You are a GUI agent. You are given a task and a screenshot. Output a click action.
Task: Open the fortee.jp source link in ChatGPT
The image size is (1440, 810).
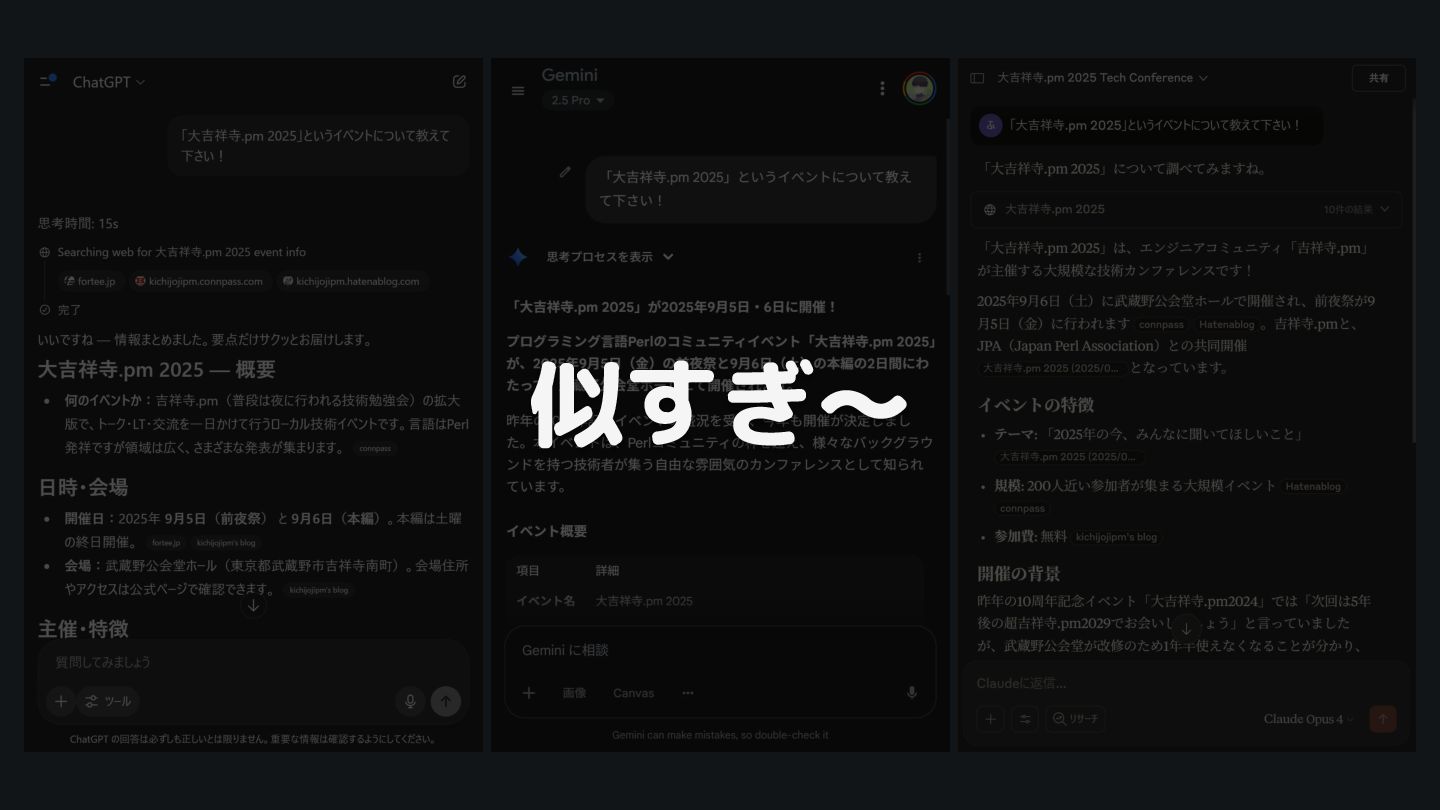(89, 281)
